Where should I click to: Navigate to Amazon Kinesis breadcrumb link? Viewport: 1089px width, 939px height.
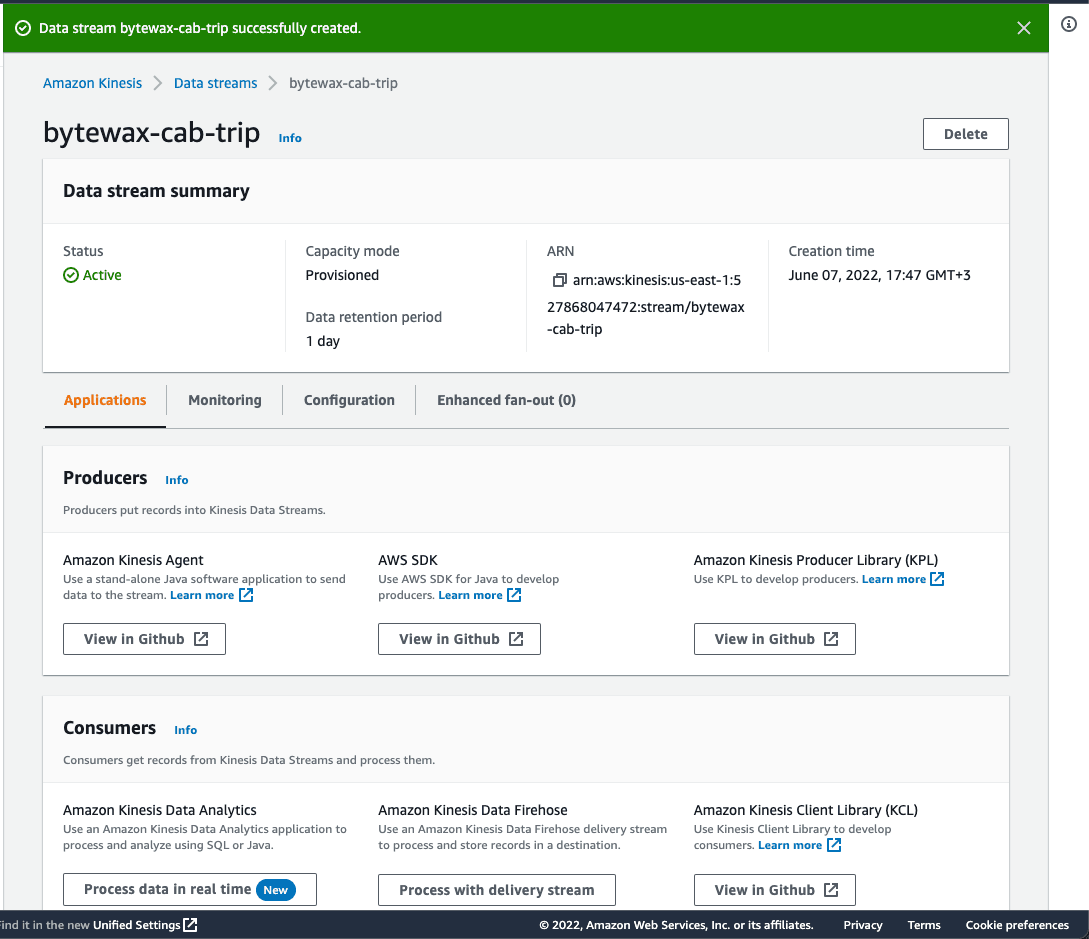(92, 83)
